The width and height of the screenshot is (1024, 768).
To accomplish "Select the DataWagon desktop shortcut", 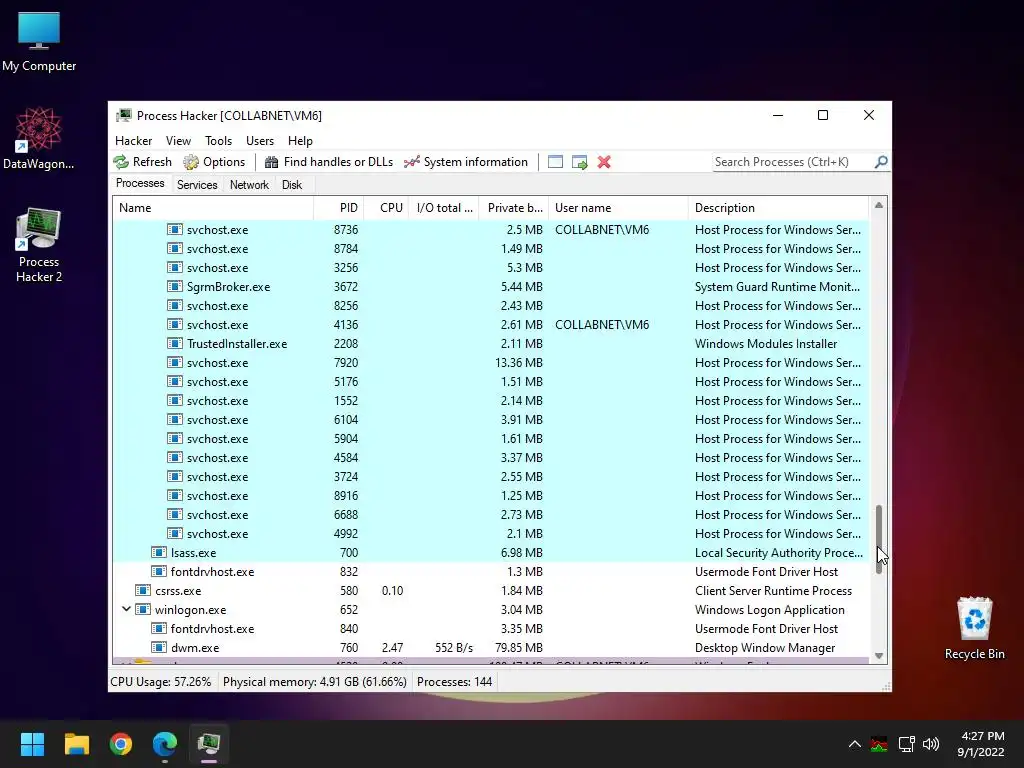I will (x=39, y=138).
